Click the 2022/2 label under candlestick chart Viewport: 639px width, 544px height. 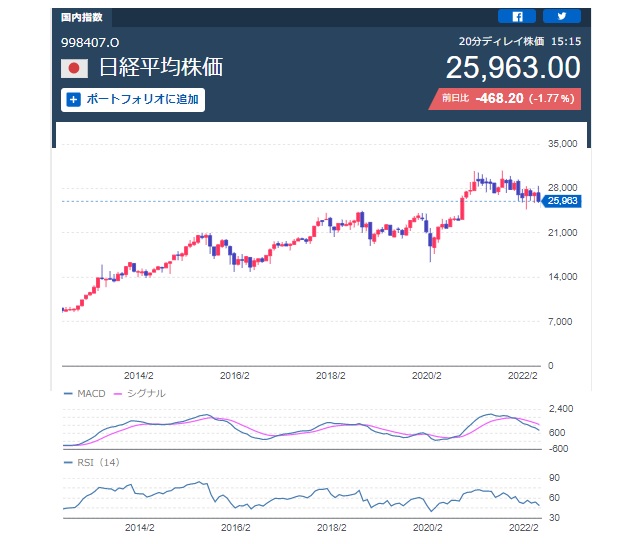click(522, 376)
